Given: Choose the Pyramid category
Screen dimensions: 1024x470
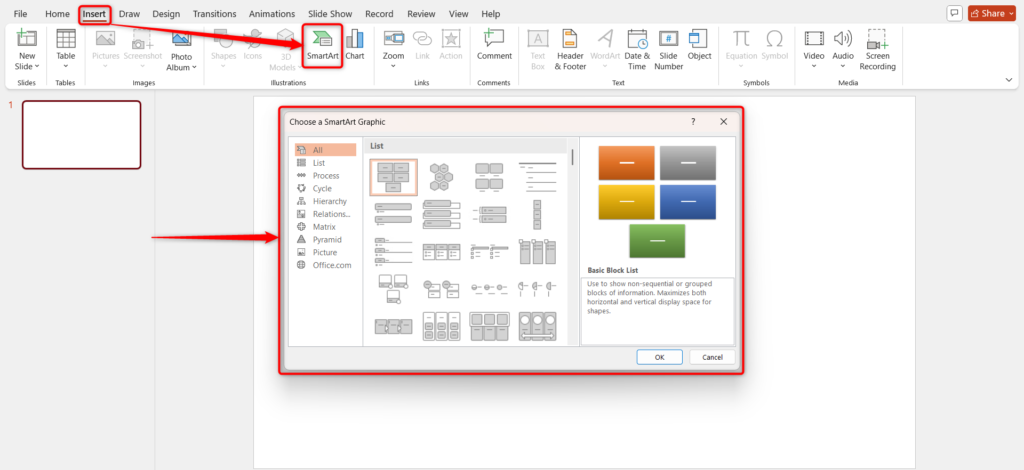Looking at the screenshot, I should (325, 240).
